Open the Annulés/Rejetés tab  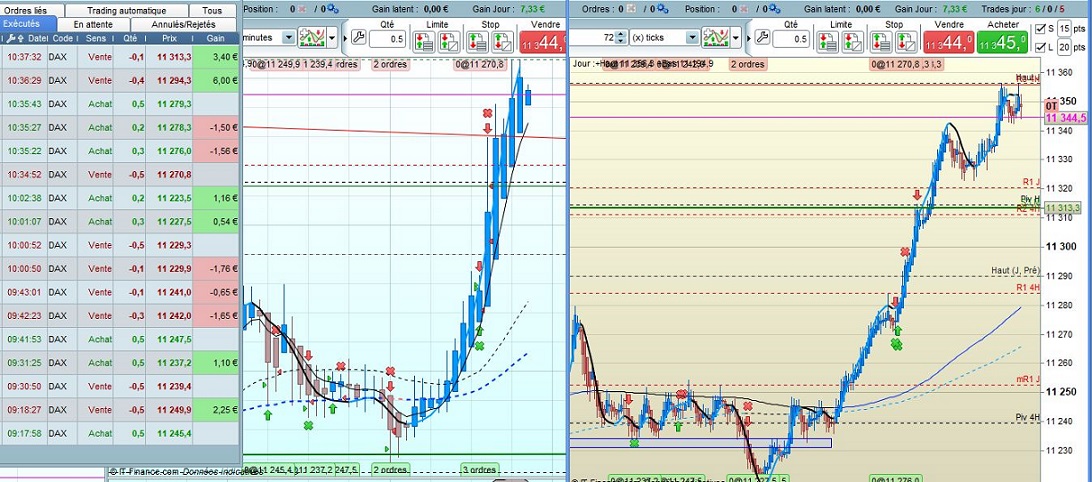click(x=184, y=24)
